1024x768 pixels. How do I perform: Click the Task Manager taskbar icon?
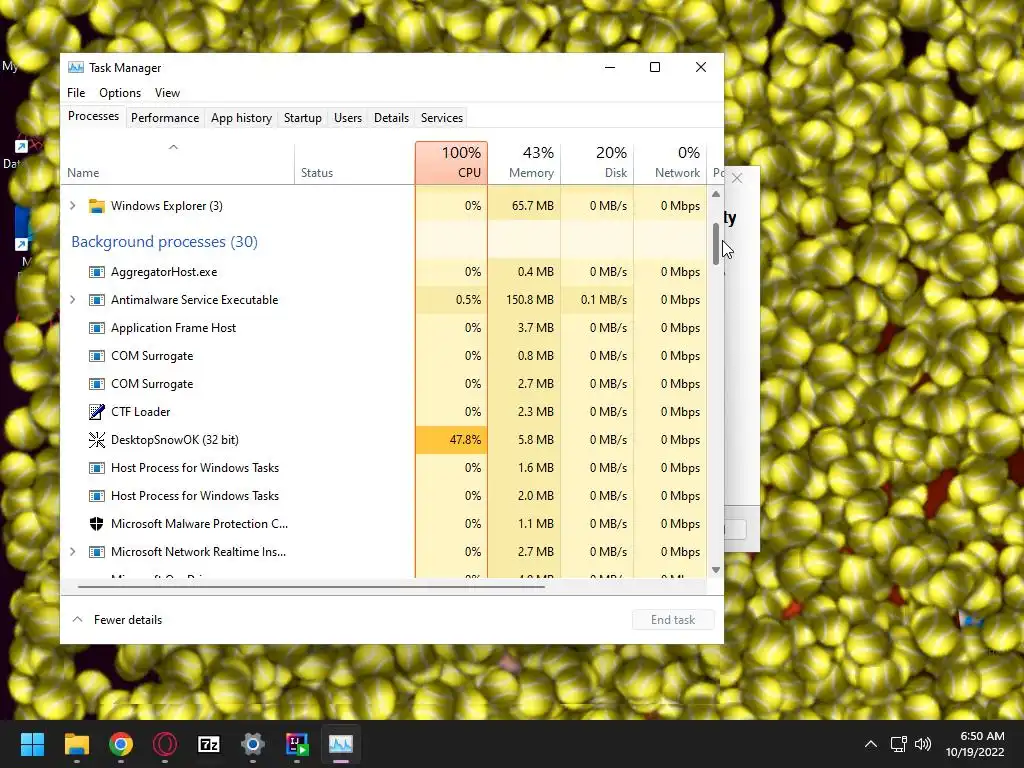point(341,744)
